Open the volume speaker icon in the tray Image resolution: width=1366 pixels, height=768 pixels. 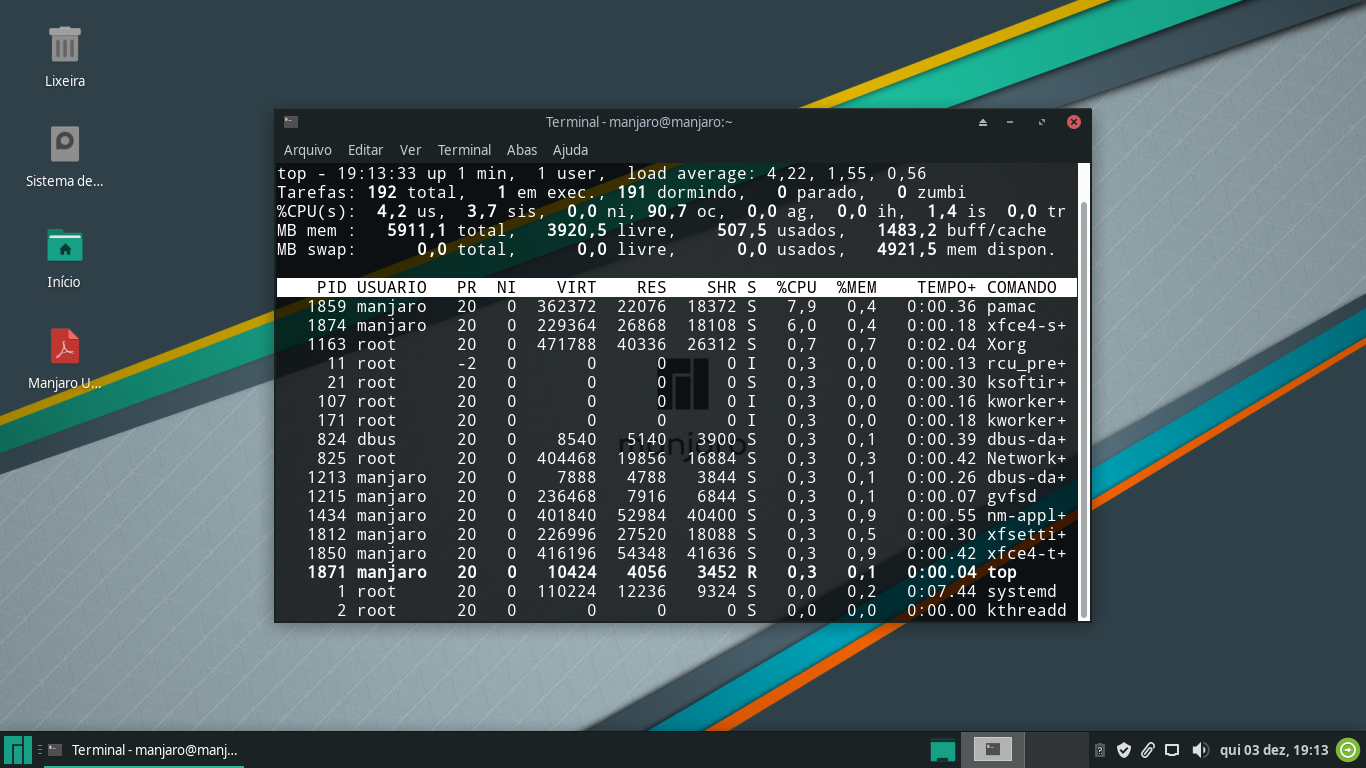[x=1200, y=750]
